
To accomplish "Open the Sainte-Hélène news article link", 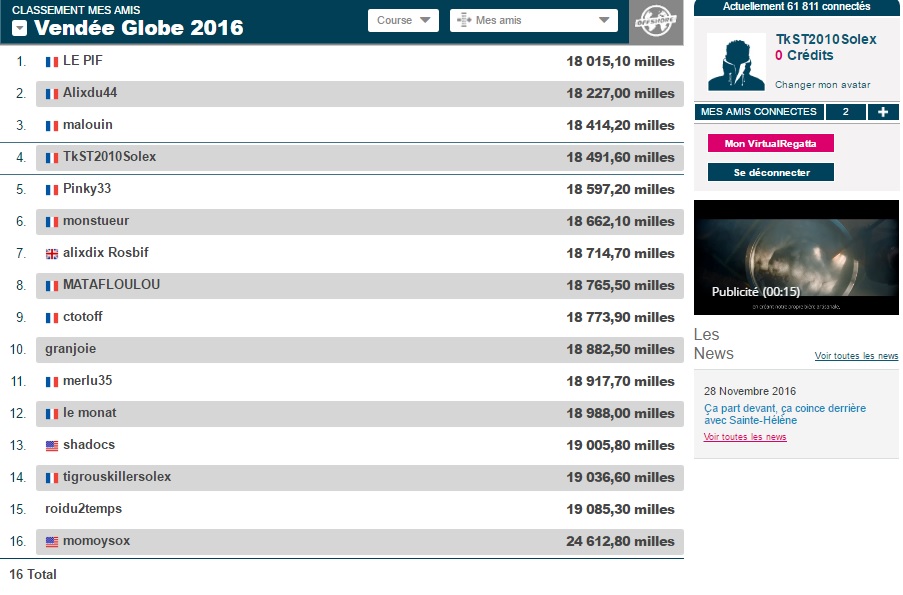I will coord(784,414).
